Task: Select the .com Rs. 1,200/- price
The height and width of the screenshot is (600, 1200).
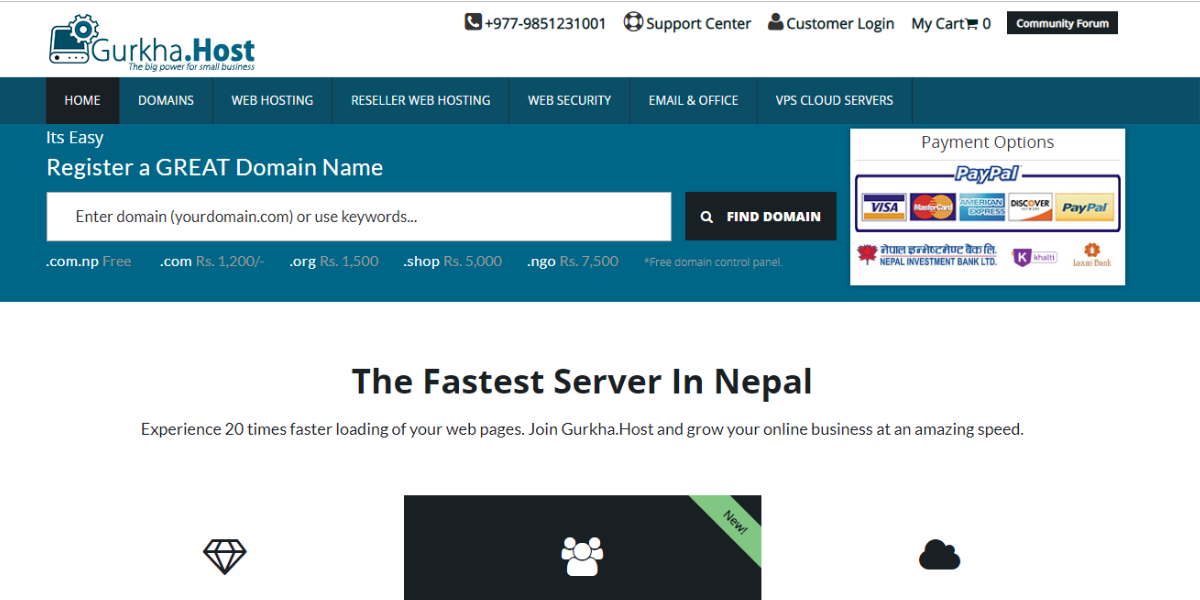Action: click(212, 261)
